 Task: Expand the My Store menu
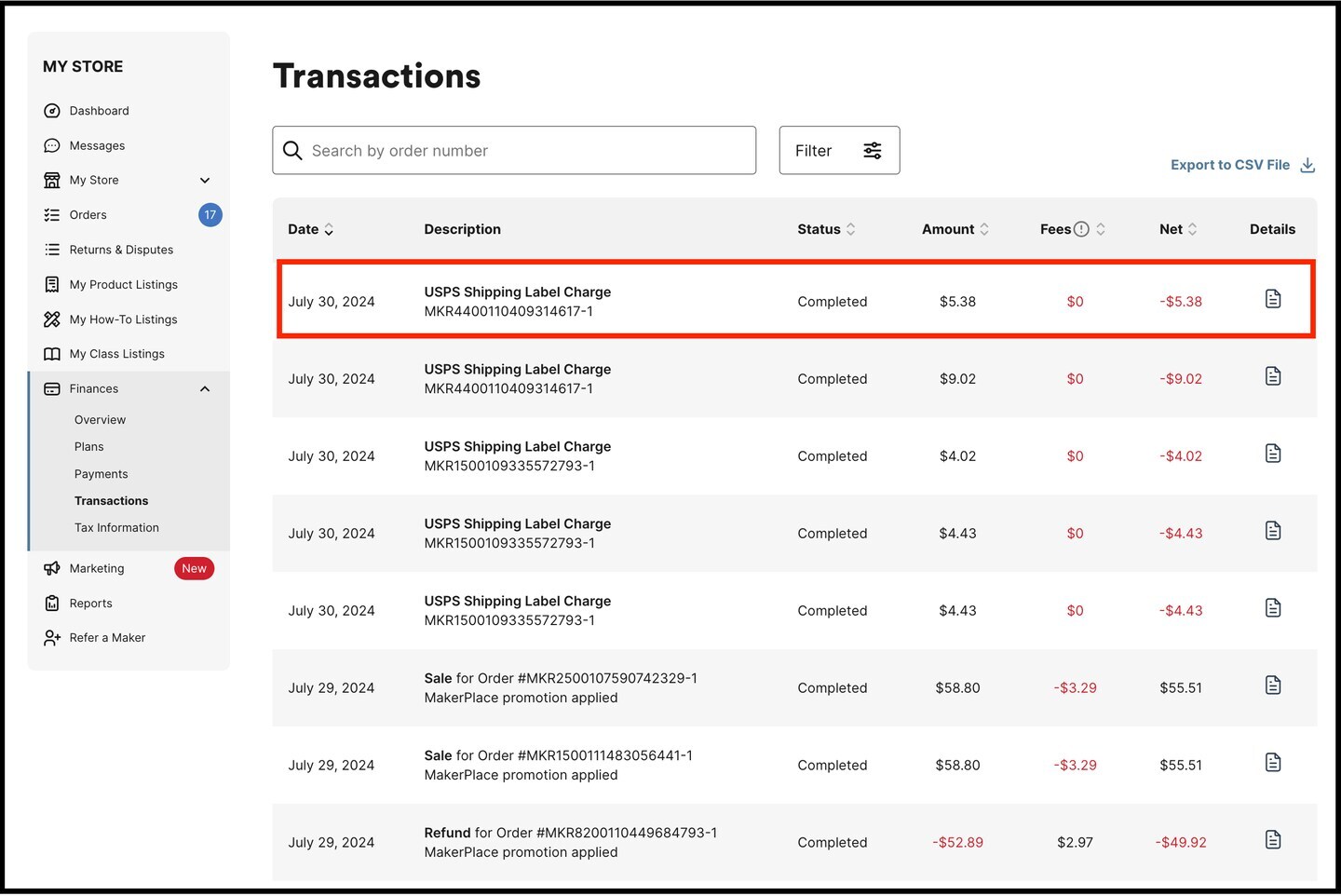[205, 180]
